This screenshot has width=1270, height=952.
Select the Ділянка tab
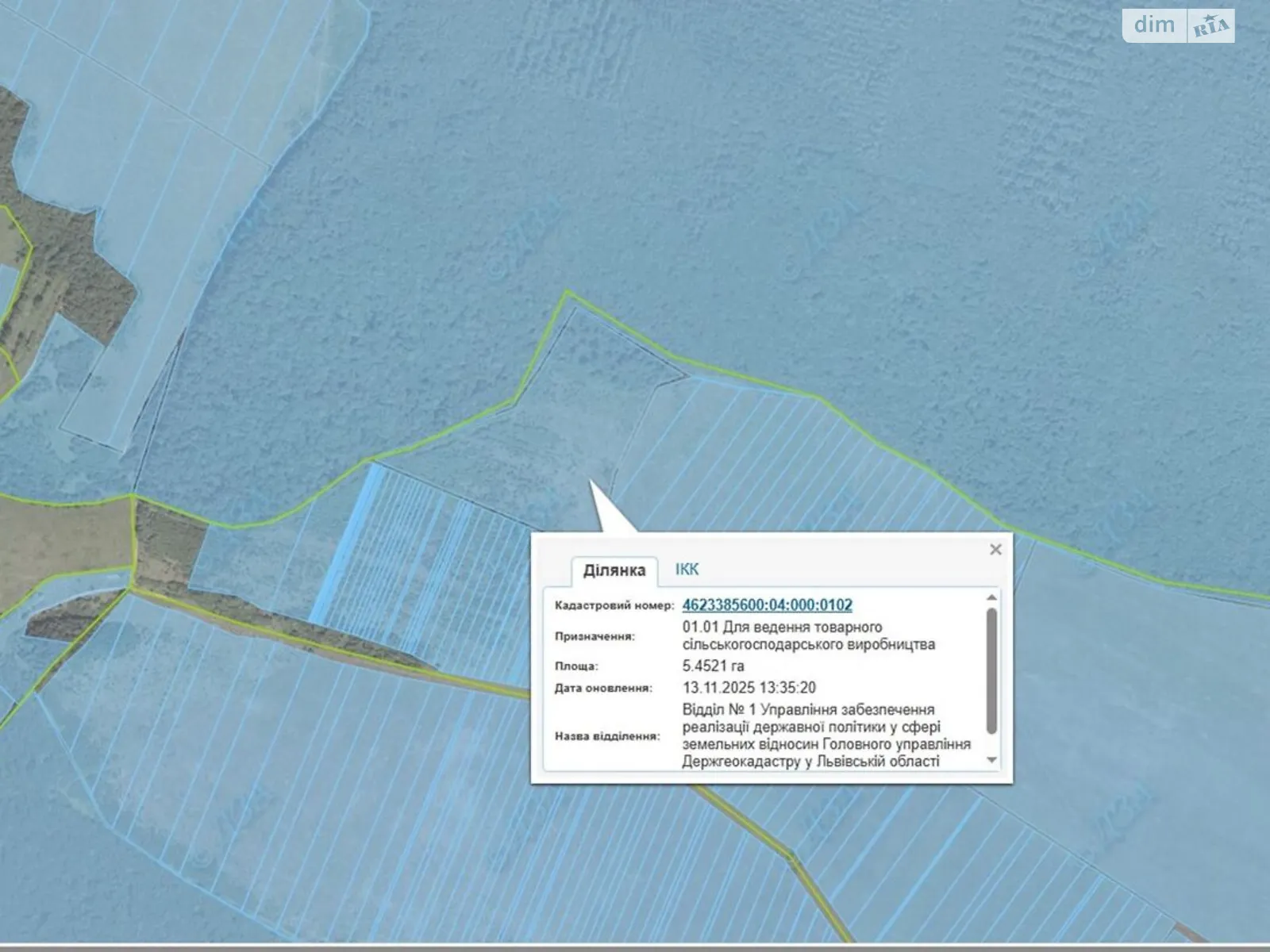click(614, 570)
